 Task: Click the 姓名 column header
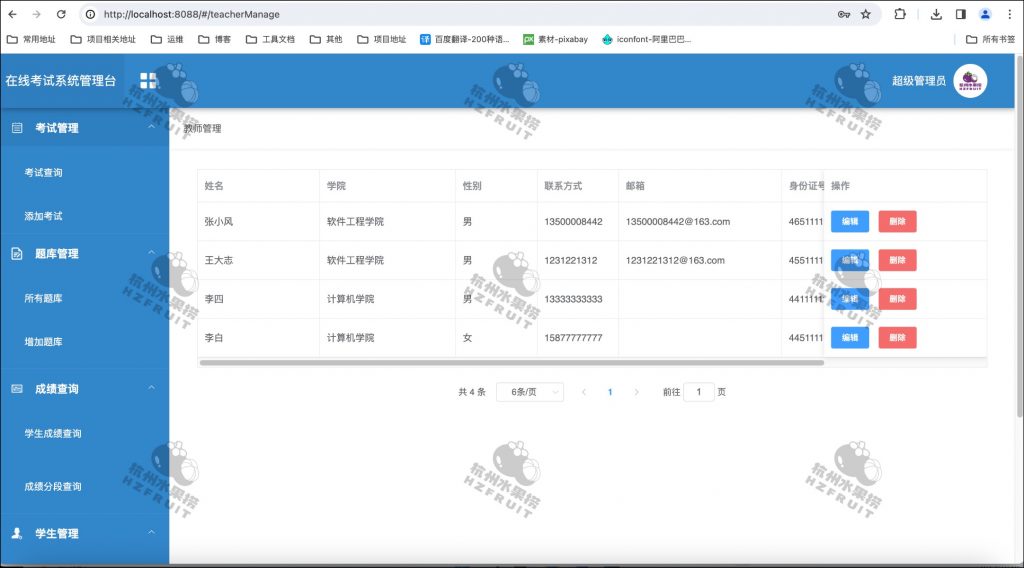coord(214,186)
